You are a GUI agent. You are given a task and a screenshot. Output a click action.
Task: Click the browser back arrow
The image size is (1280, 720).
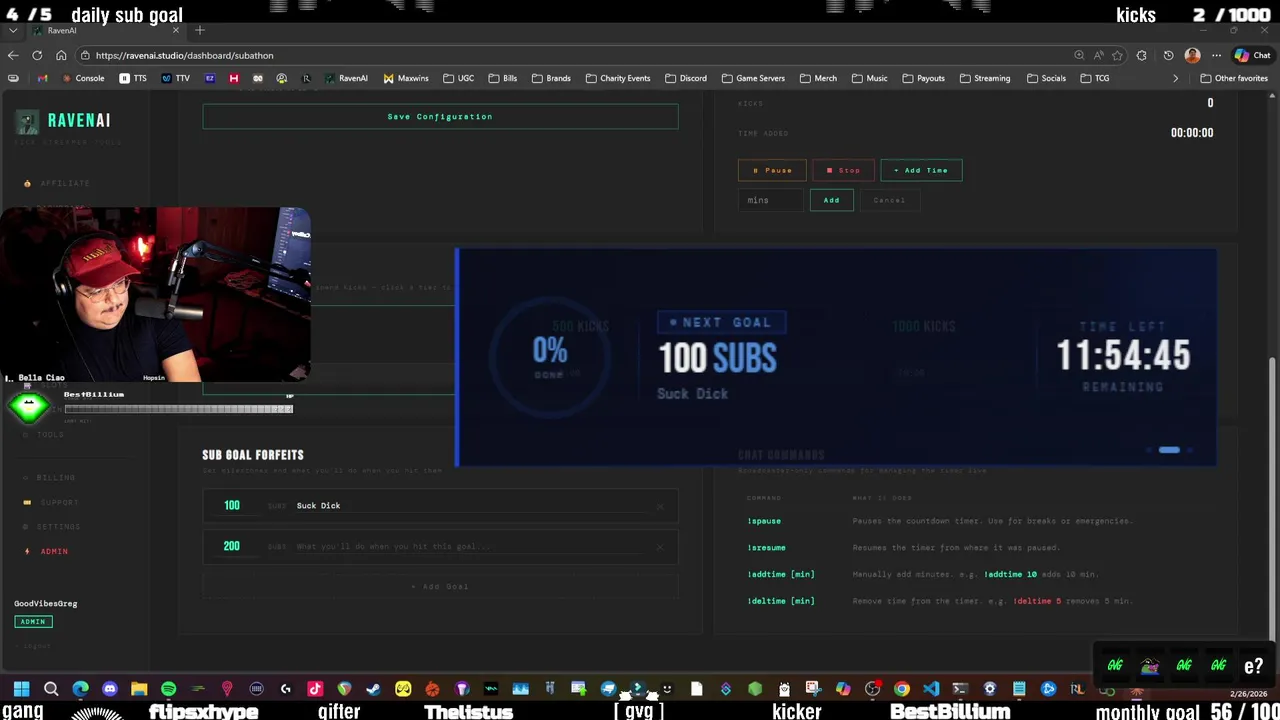(13, 55)
